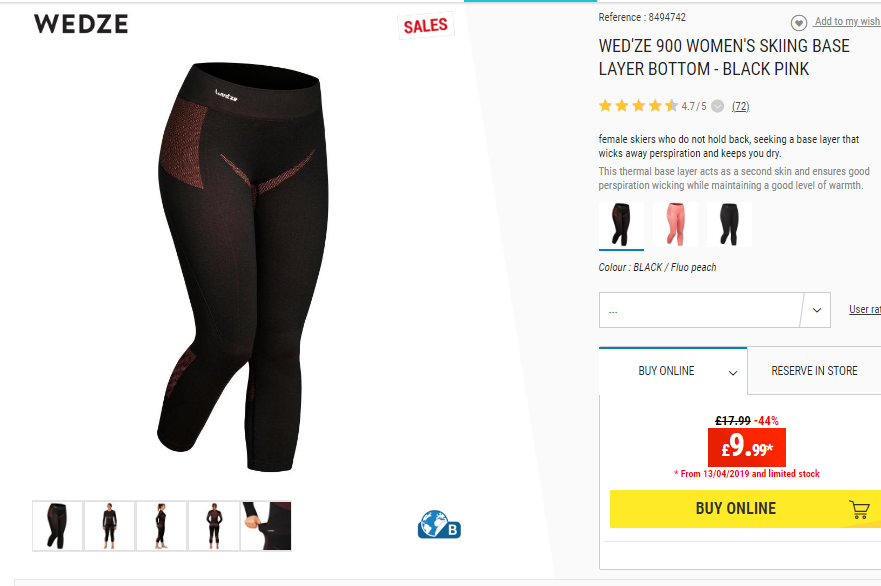Choose the pink leggings colour swatch

(x=675, y=225)
